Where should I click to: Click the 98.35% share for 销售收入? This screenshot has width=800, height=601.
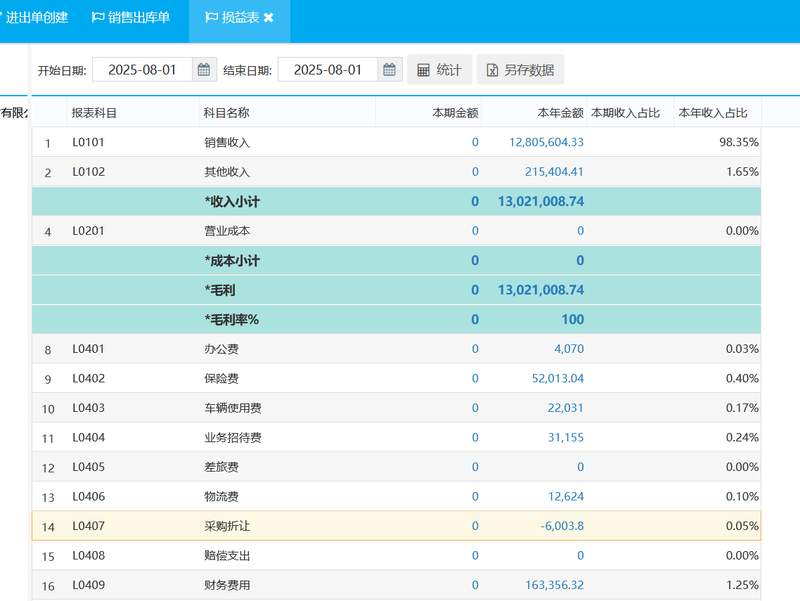click(739, 142)
